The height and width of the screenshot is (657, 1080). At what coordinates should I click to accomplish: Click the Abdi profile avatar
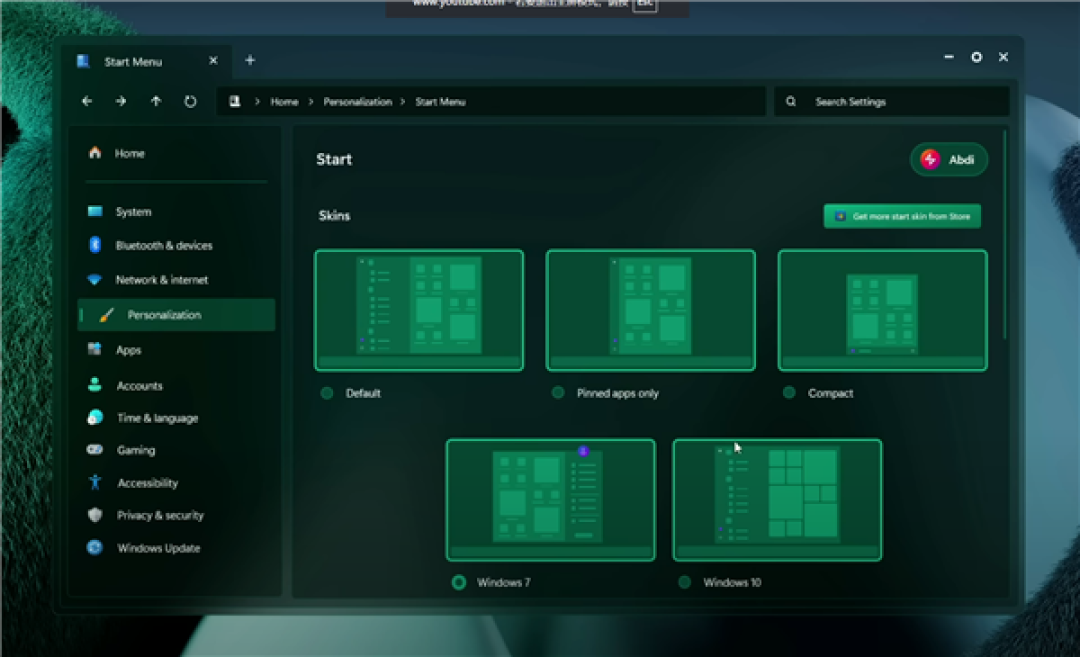click(931, 159)
